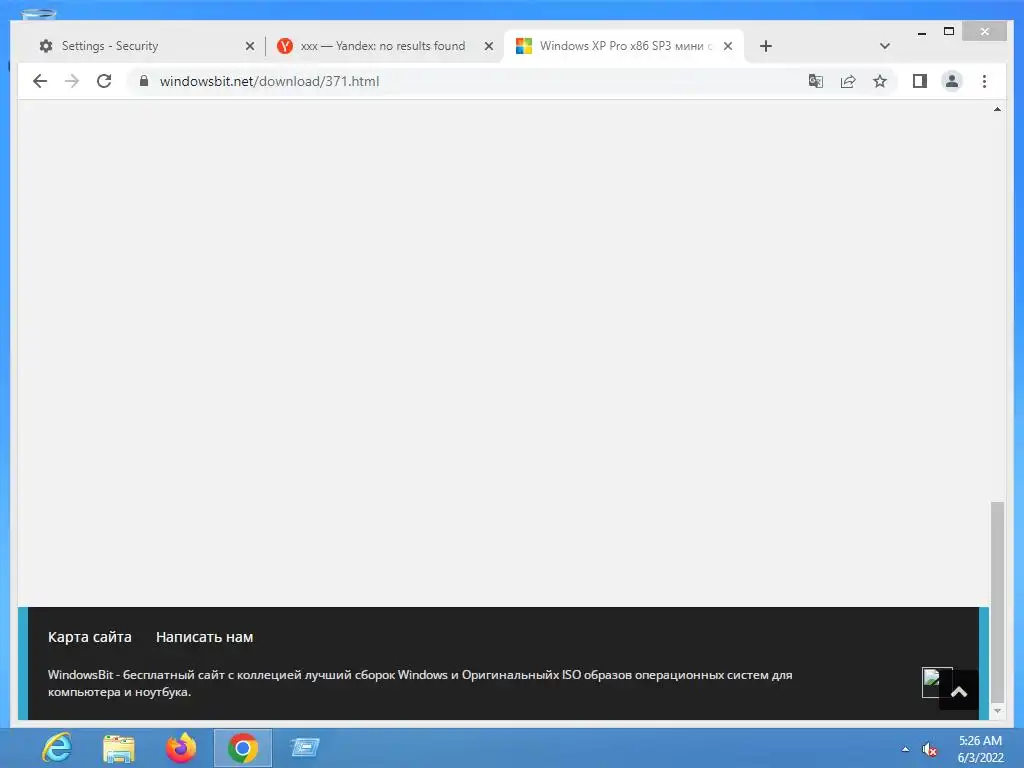Viewport: 1024px width, 768px height.
Task: Open a new tab
Action: [766, 46]
